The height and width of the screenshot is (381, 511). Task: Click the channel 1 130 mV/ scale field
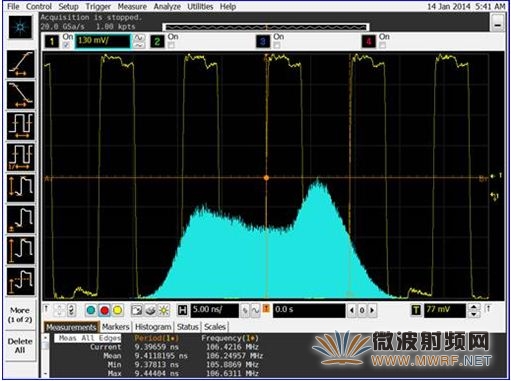(x=103, y=41)
